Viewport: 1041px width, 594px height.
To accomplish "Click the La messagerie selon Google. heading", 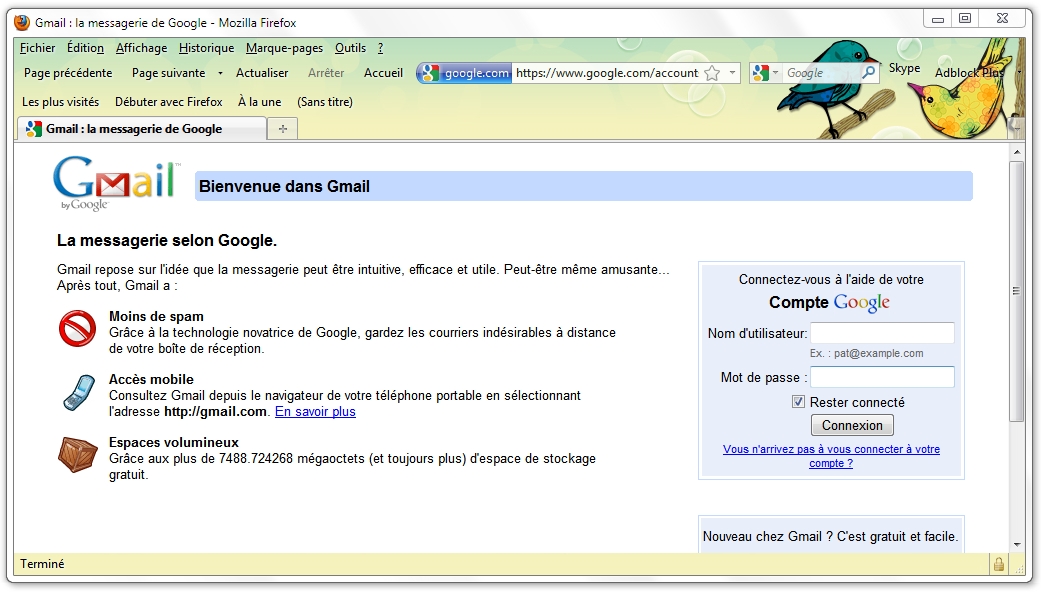I will click(167, 240).
